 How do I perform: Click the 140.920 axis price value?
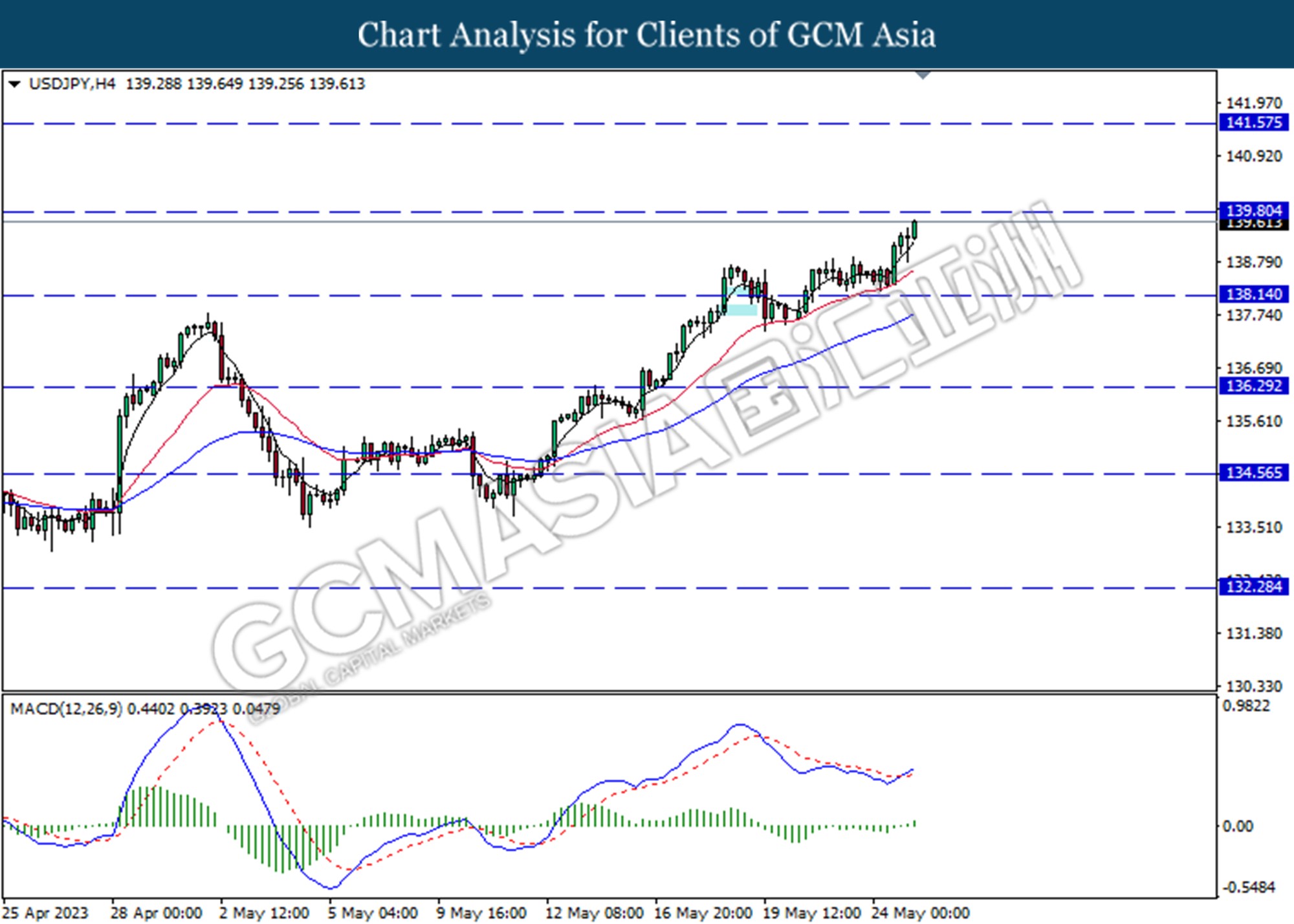click(1254, 156)
